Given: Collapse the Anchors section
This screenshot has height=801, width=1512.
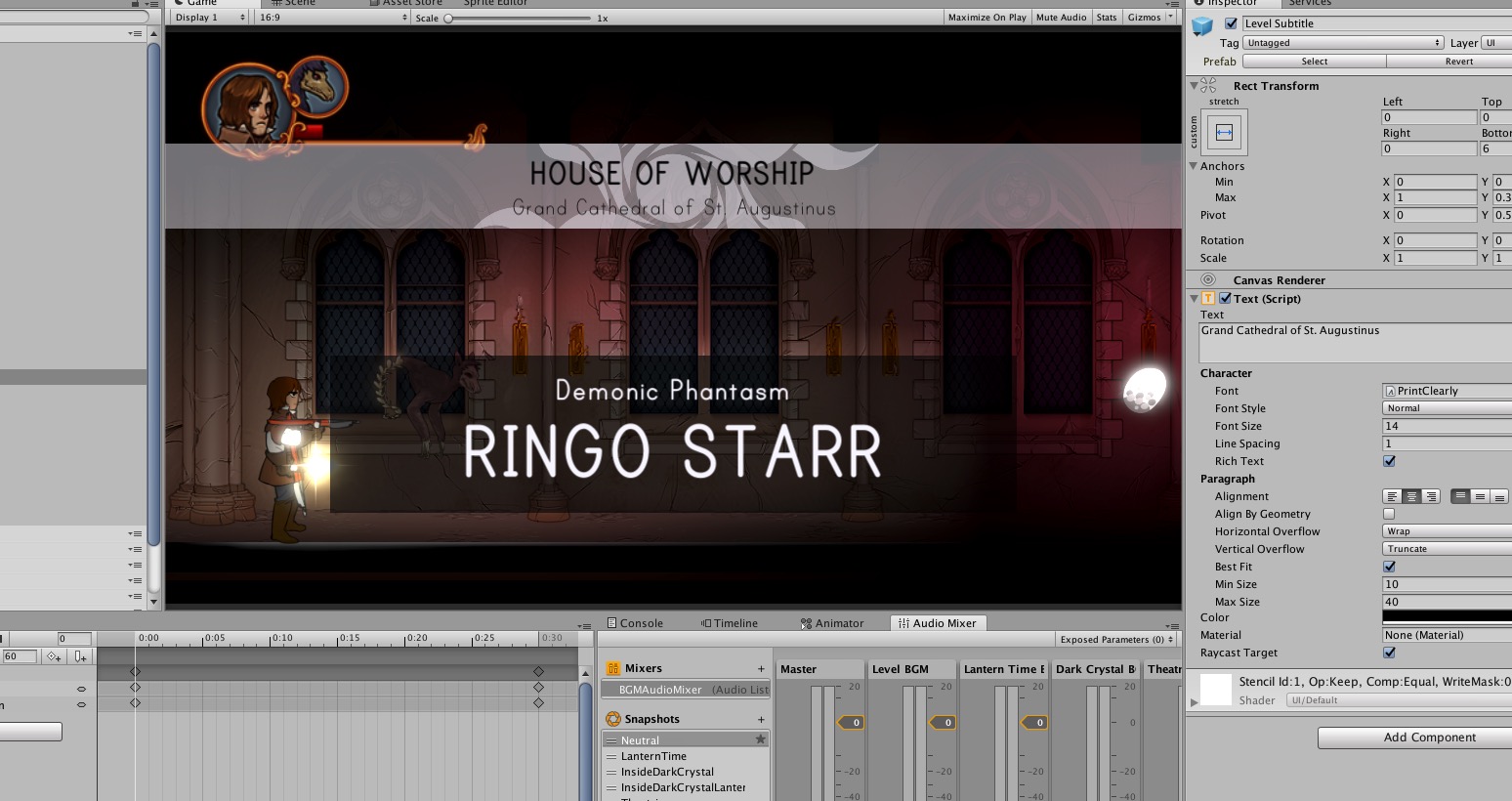Looking at the screenshot, I should coord(1194,166).
